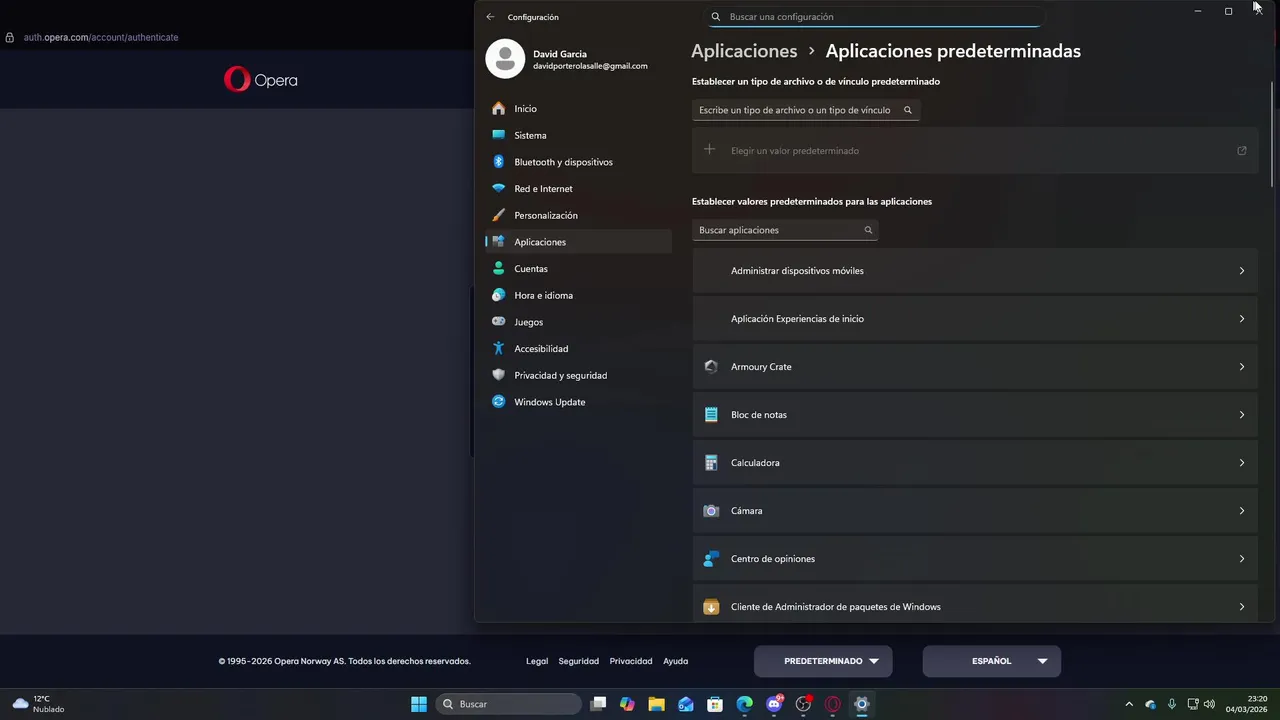Expand the Cámara row chevron
This screenshot has width=1280, height=720.
click(1242, 511)
